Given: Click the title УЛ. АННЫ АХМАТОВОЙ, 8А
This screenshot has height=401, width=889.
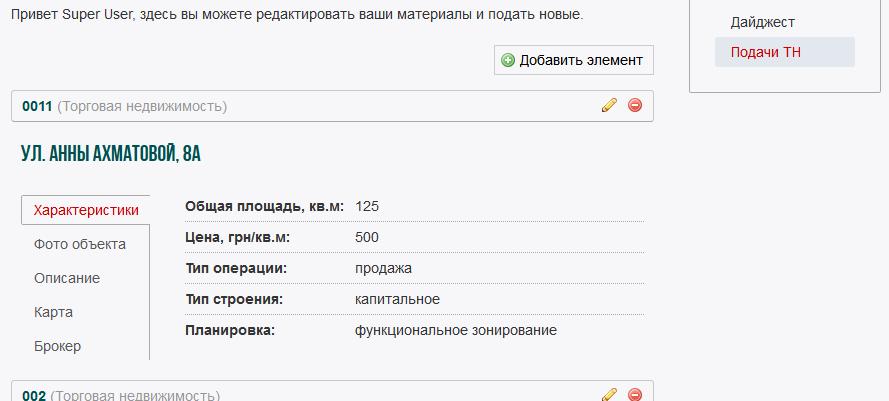Looking at the screenshot, I should [111, 154].
